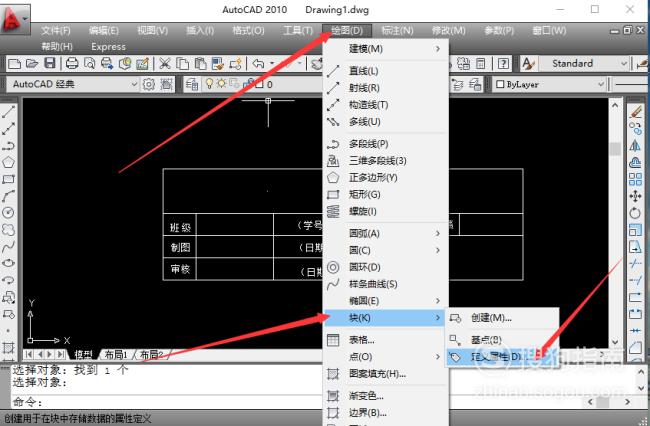Select the Revision Cloud tool in left toolbar
The width and height of the screenshot is (650, 426).
coord(8,230)
